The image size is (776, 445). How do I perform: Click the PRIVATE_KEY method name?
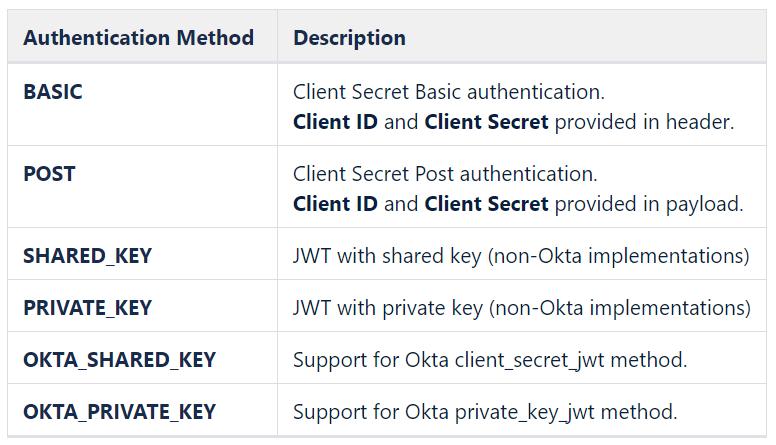(x=87, y=308)
